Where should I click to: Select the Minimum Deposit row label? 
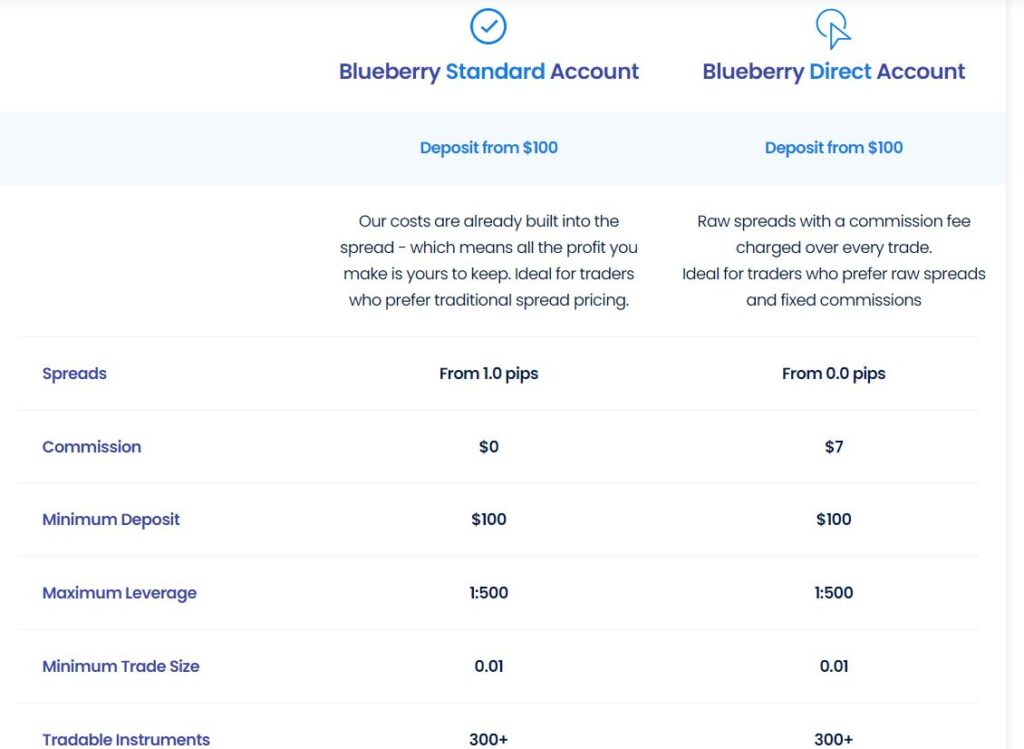tap(111, 520)
